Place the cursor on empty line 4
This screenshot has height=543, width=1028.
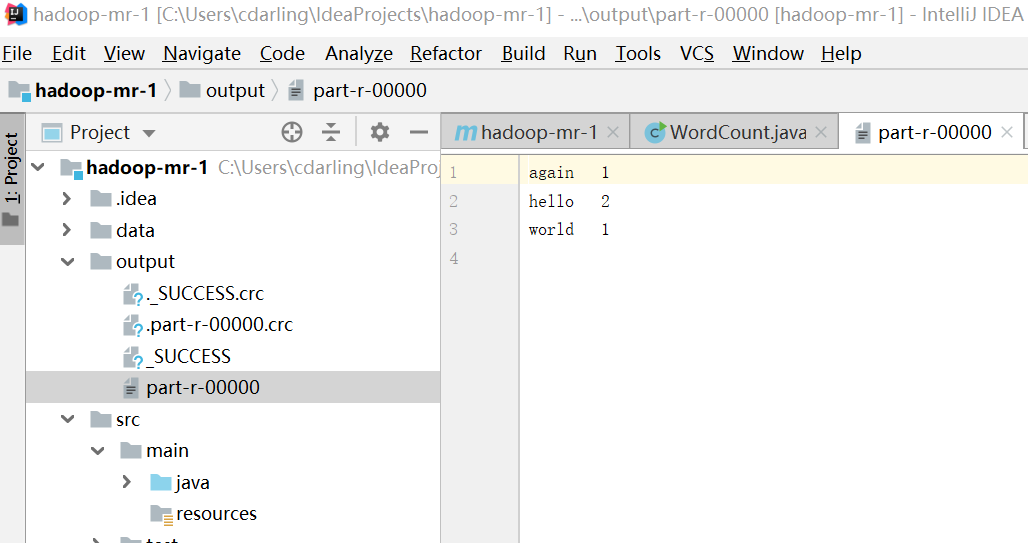pos(774,258)
